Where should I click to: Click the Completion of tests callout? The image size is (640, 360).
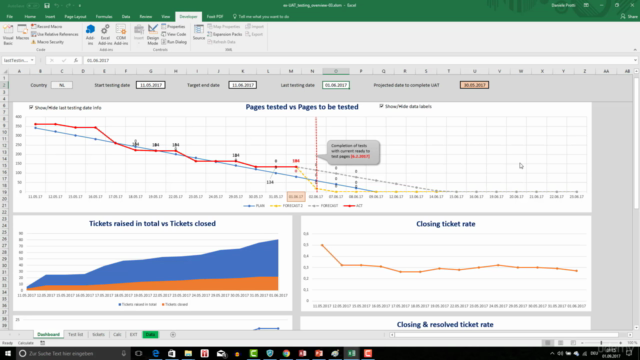[x=353, y=152]
